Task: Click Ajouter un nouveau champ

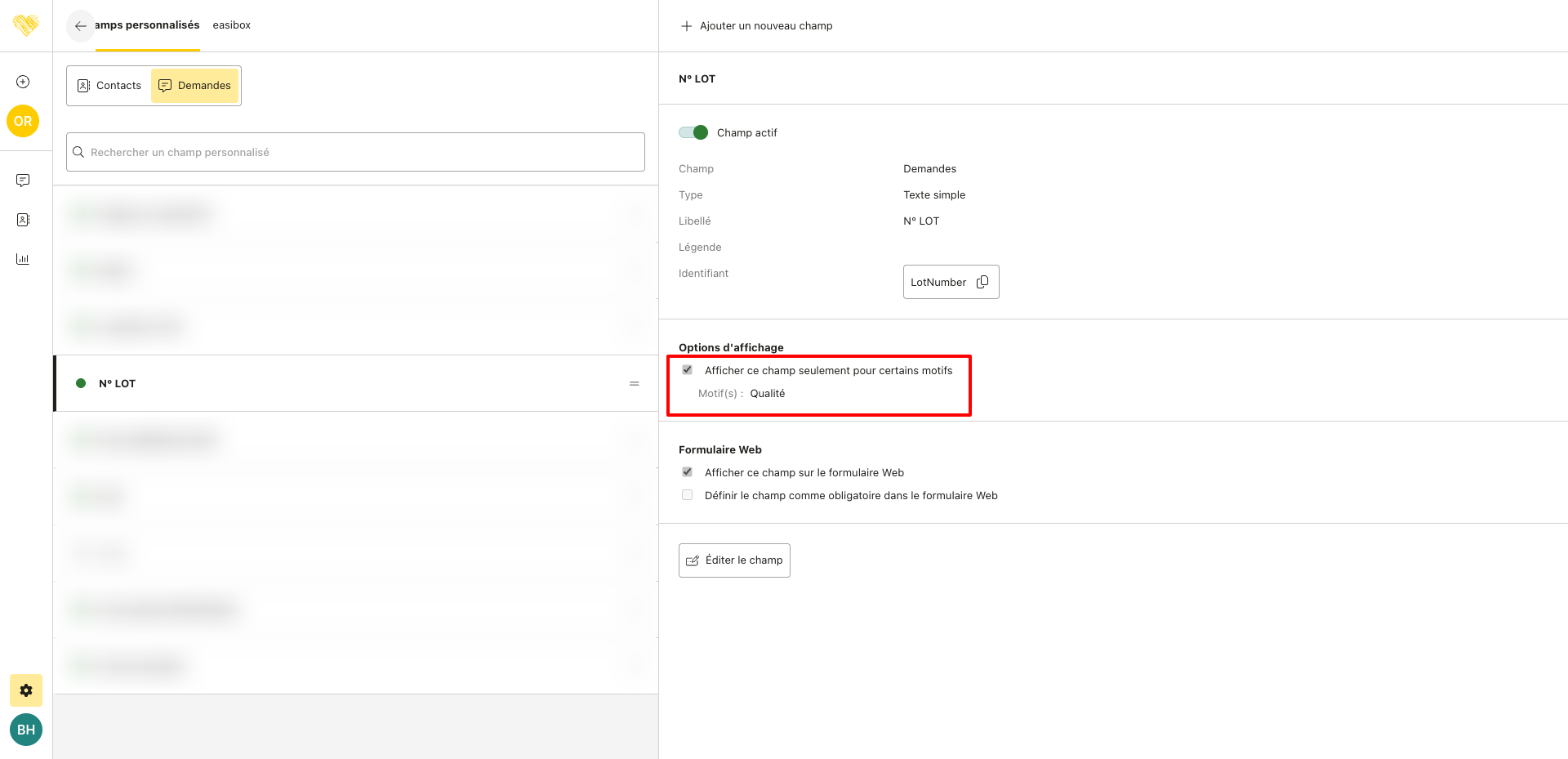Action: (x=756, y=26)
